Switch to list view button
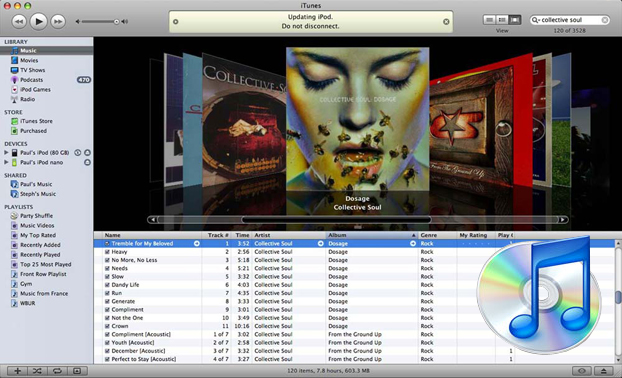The height and width of the screenshot is (378, 622). 490,20
